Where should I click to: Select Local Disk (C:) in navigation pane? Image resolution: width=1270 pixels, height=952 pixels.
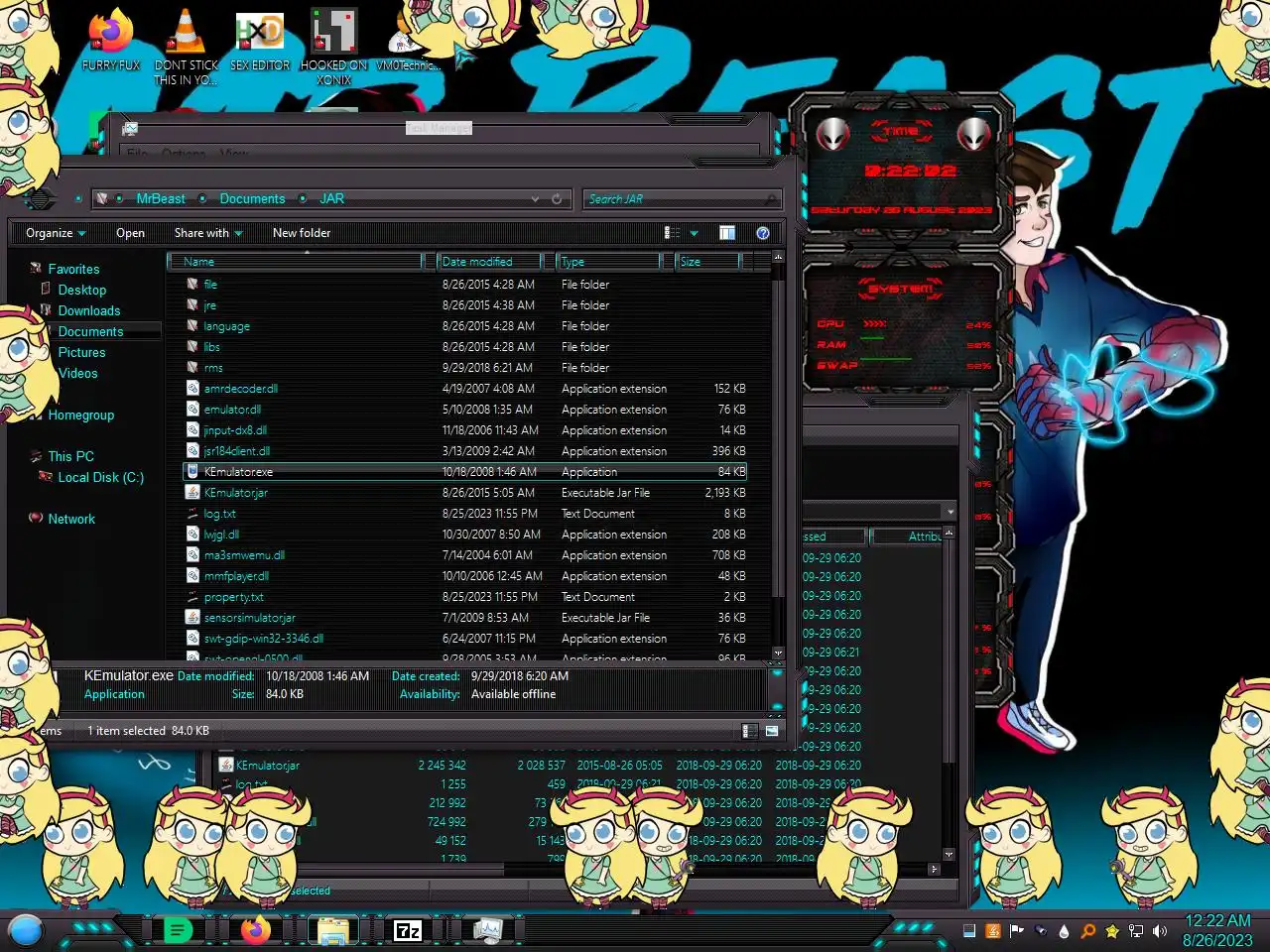click(100, 478)
